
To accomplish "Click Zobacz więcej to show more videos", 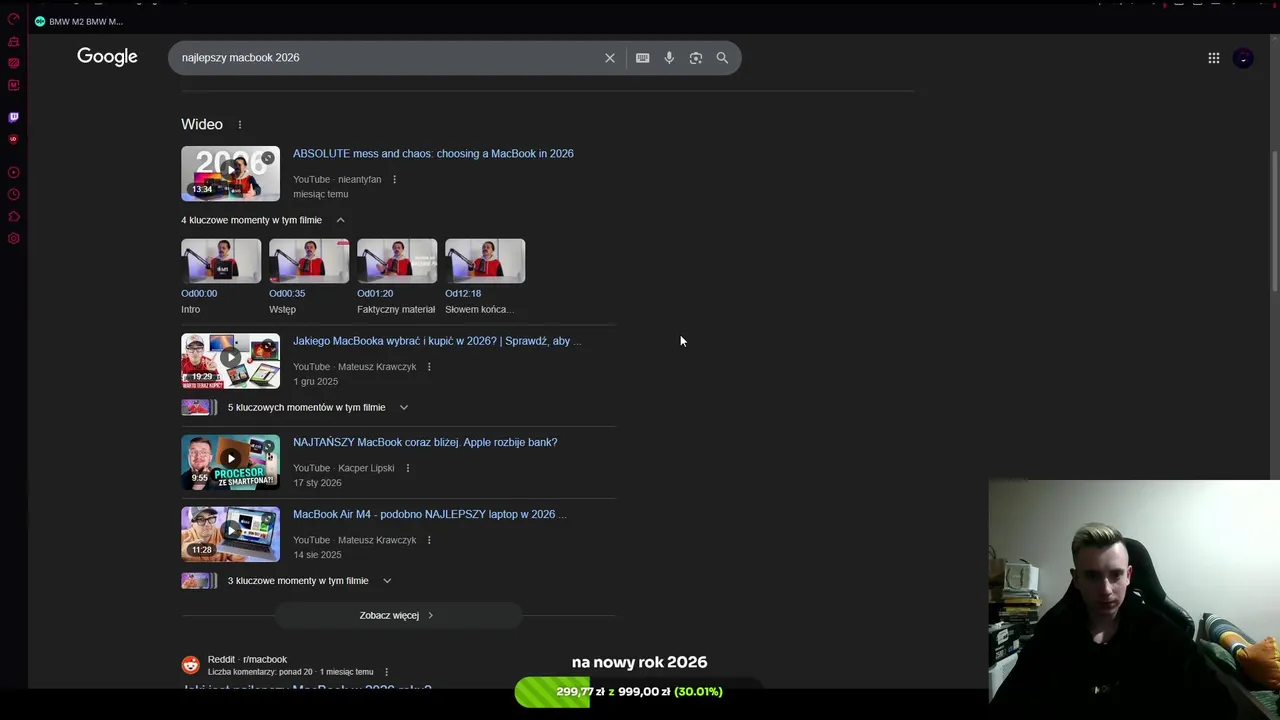I will point(397,615).
